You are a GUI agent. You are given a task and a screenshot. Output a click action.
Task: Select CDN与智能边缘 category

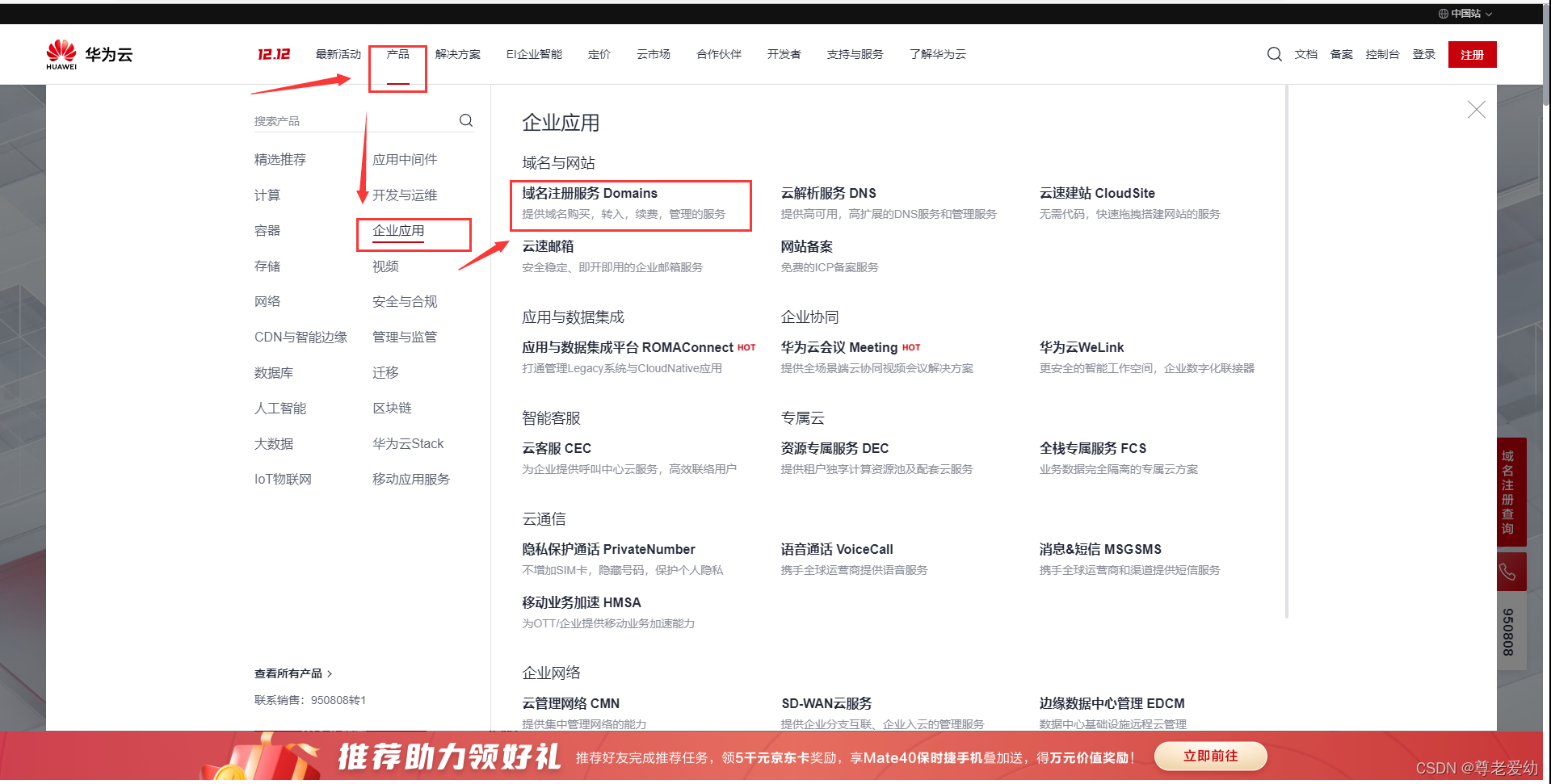point(301,337)
